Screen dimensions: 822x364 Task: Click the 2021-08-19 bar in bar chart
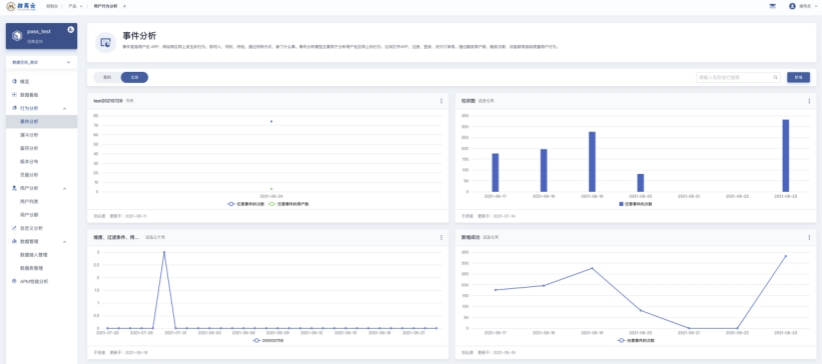(x=592, y=162)
